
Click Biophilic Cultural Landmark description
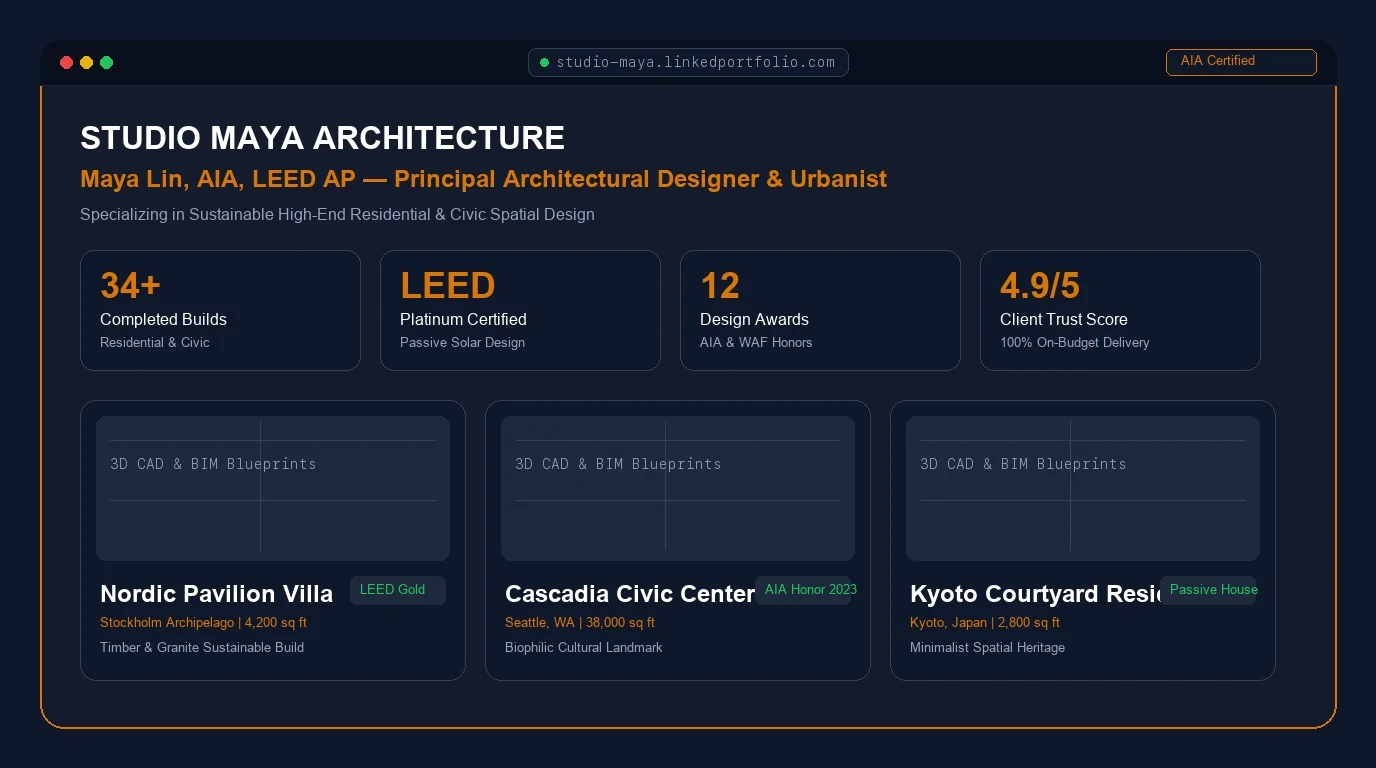coord(584,647)
